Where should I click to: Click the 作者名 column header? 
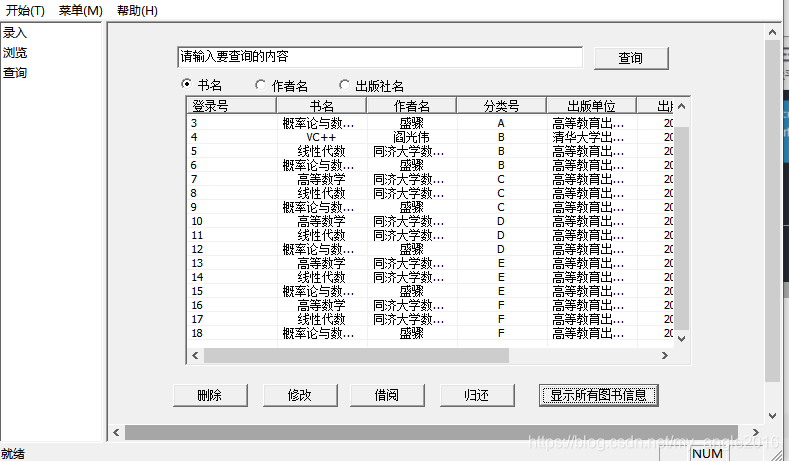click(x=411, y=106)
